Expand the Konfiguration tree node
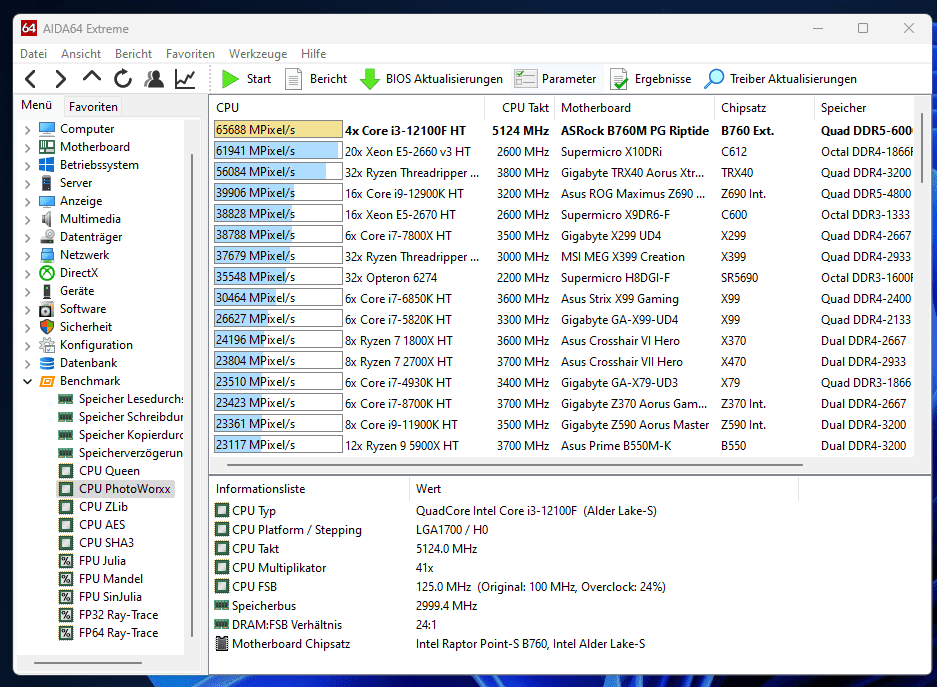 point(27,345)
